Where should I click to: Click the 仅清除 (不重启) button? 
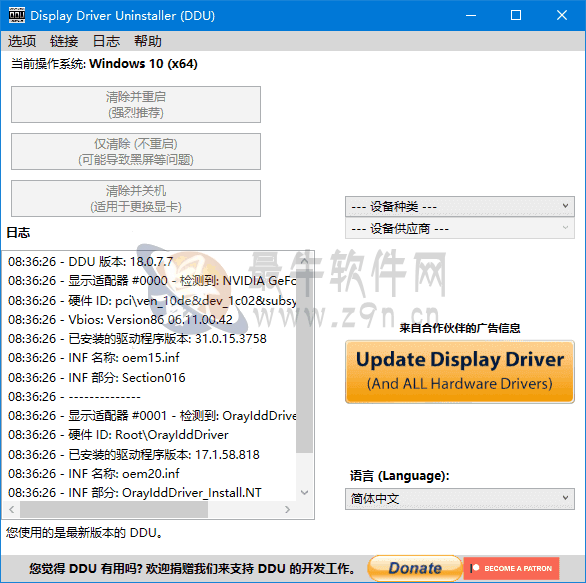(136, 151)
